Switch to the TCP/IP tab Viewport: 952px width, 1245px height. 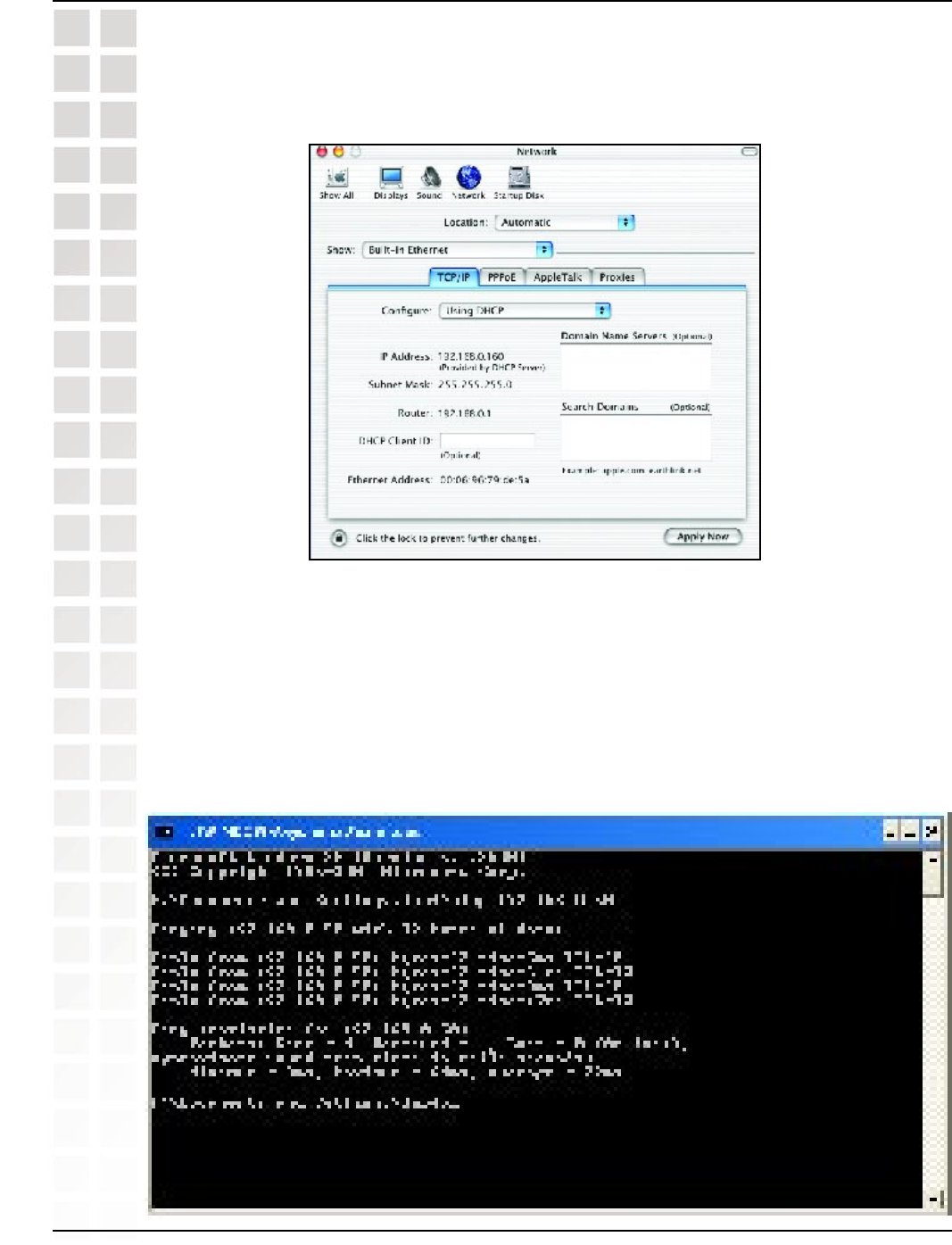454,278
